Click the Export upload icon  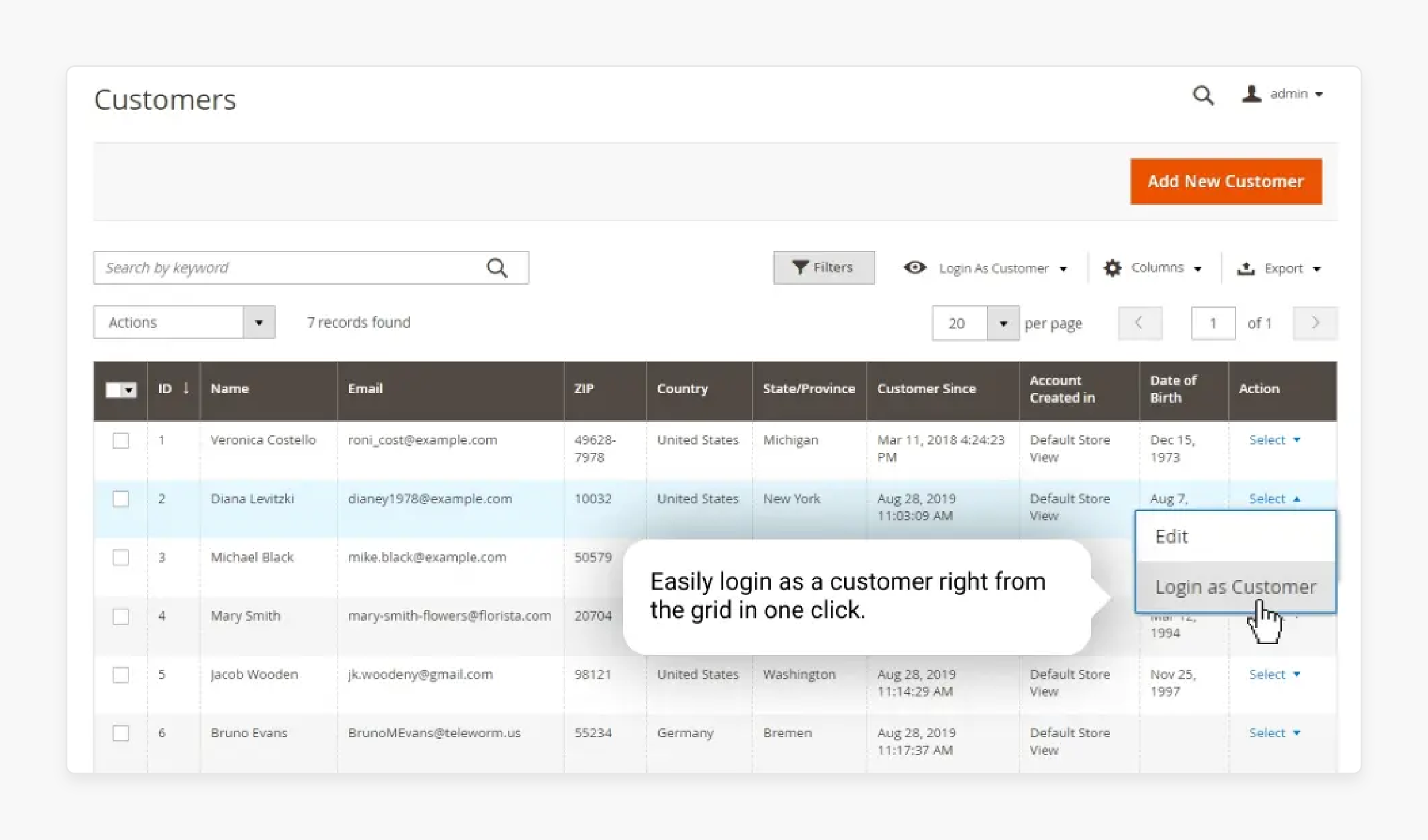[x=1246, y=268]
